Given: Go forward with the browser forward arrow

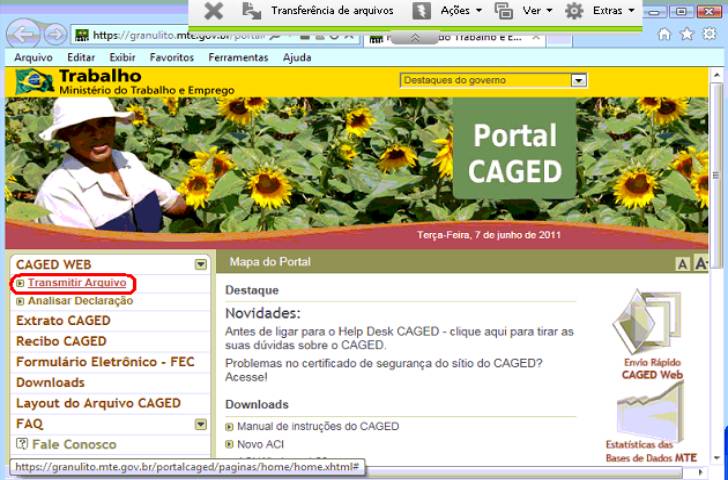Looking at the screenshot, I should click(x=55, y=35).
